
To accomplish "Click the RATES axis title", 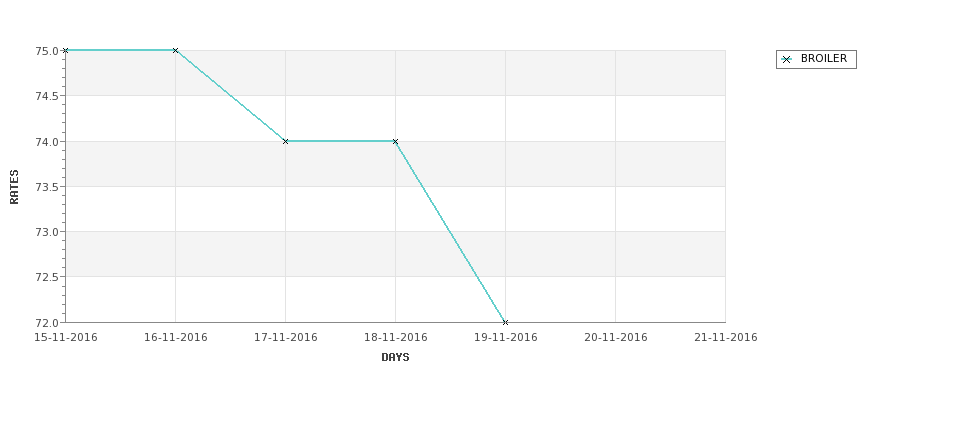I will coord(14,187).
